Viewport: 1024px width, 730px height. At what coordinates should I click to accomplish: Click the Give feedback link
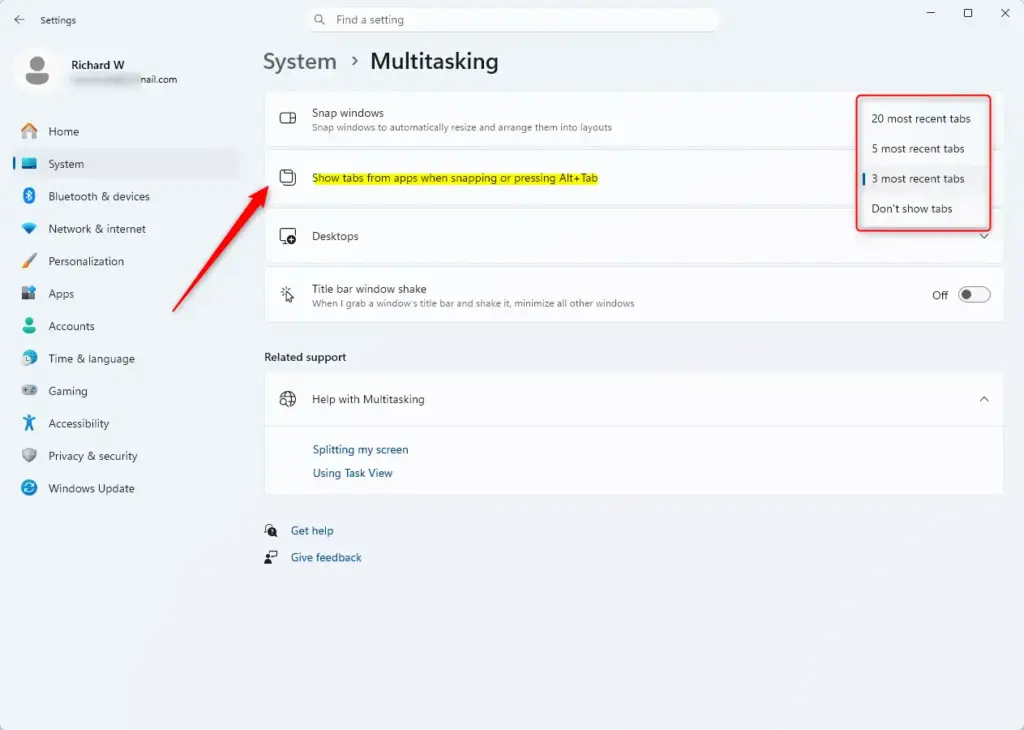[326, 557]
